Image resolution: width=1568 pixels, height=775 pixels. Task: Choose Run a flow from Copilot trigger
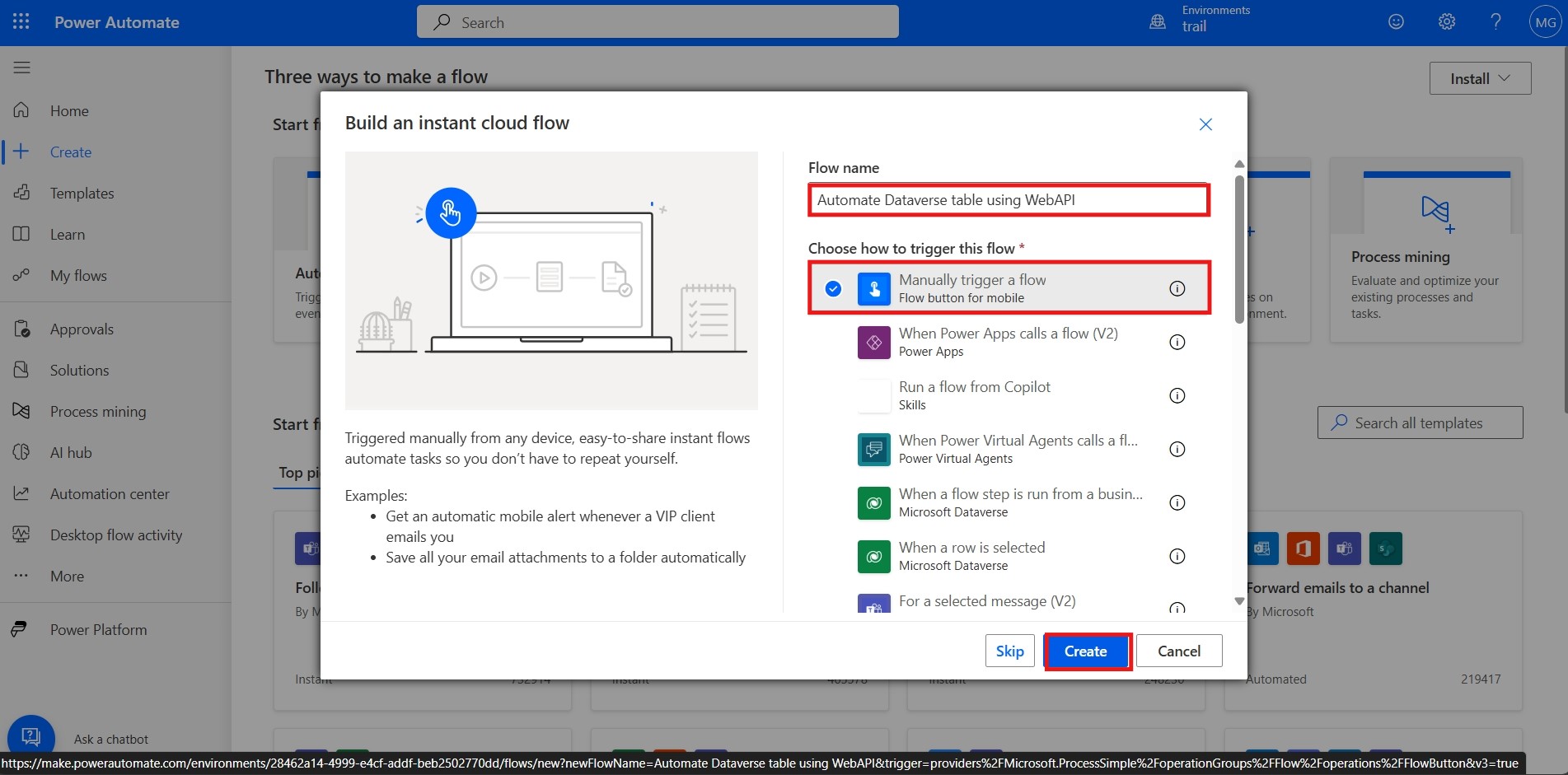974,395
